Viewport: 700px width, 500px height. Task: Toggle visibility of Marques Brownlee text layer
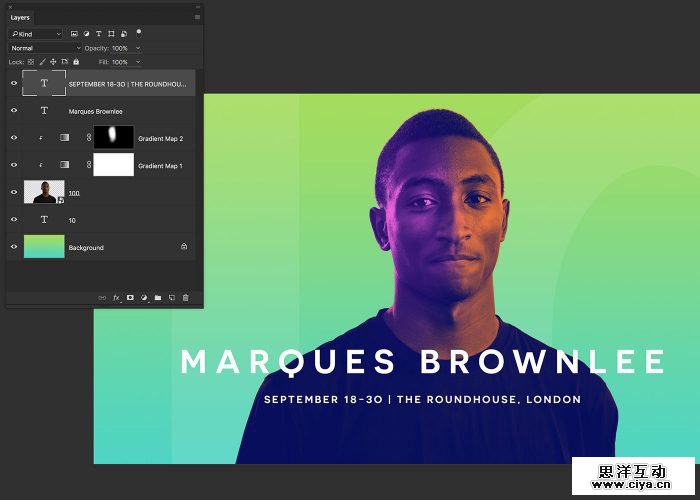coord(14,111)
